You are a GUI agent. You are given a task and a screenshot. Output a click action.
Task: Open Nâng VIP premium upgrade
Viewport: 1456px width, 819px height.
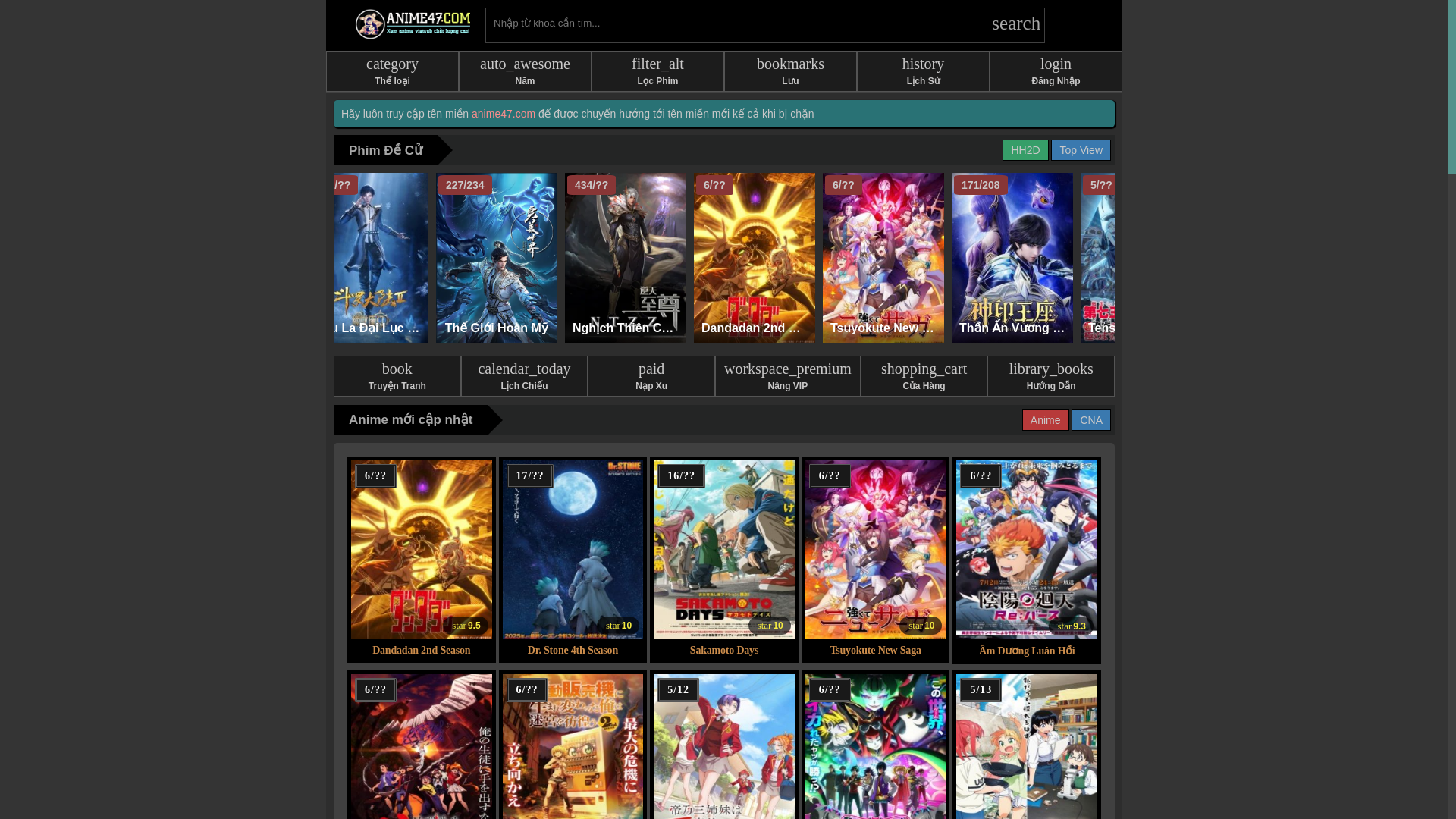tap(788, 376)
